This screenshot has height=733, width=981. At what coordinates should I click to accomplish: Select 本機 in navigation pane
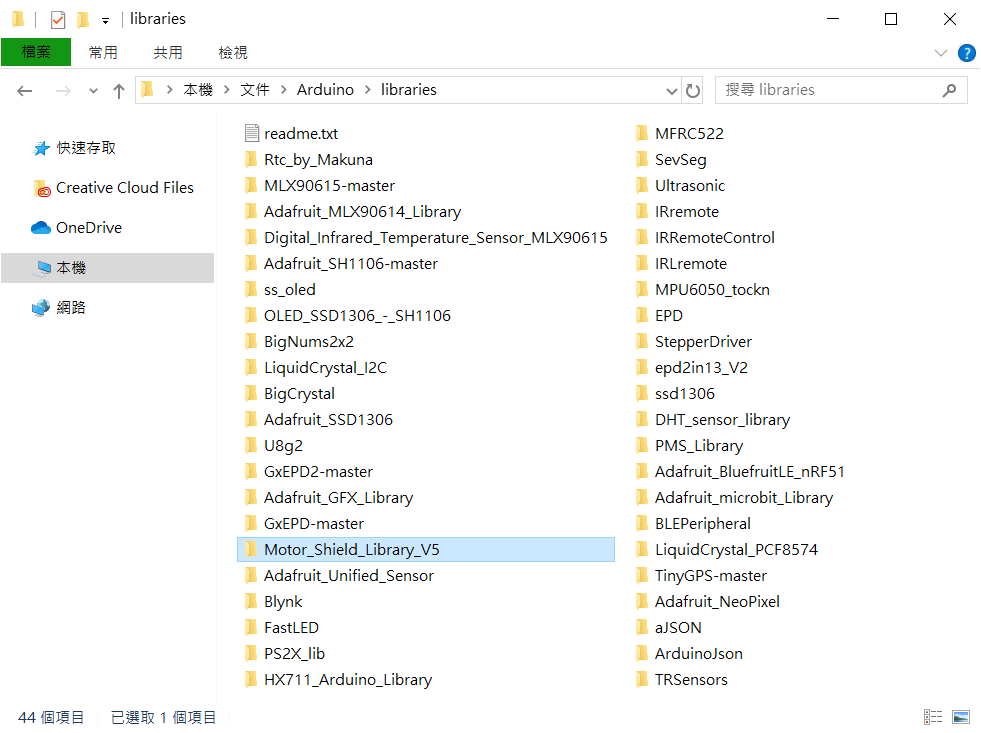point(108,268)
